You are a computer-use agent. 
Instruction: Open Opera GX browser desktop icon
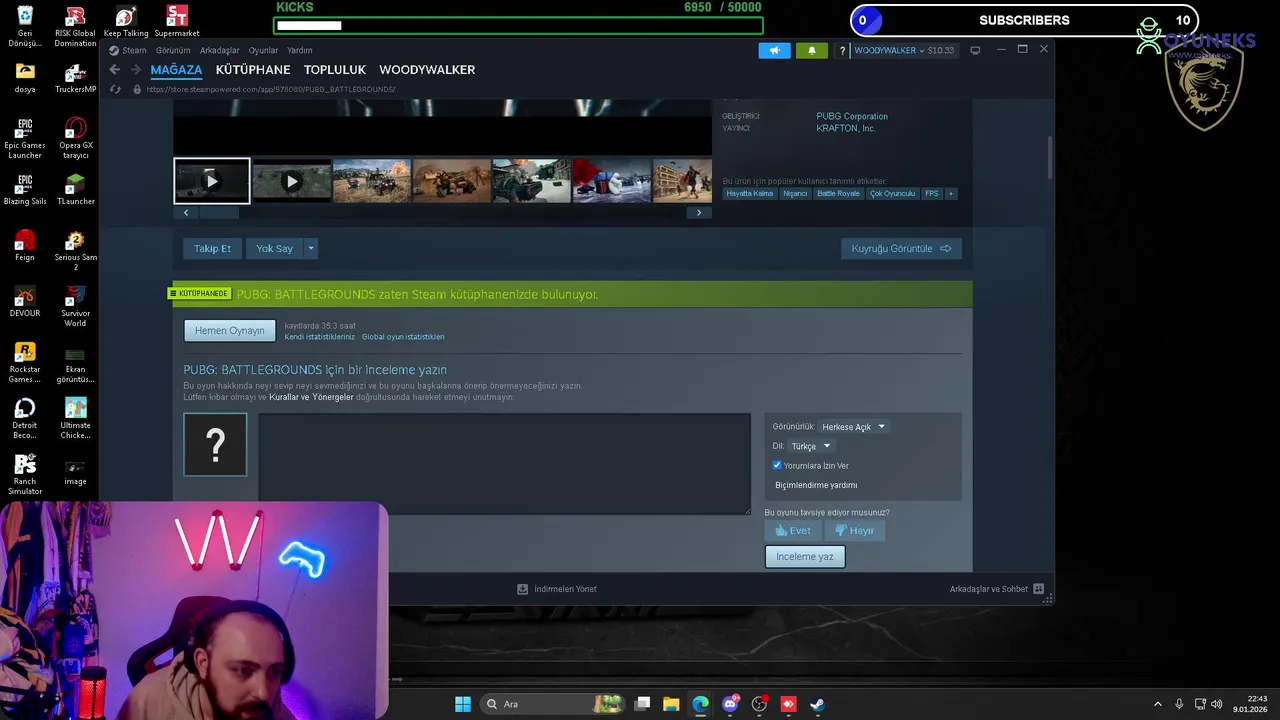pos(75,138)
